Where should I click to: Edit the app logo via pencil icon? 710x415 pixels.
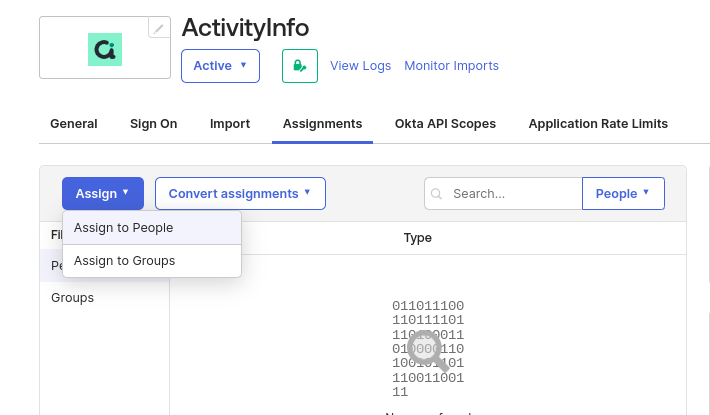click(x=158, y=29)
